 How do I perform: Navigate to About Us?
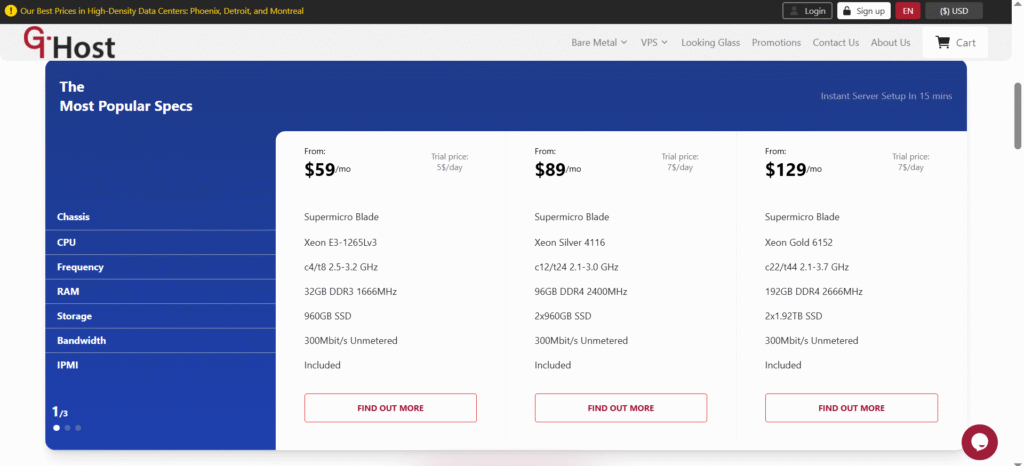pos(890,42)
